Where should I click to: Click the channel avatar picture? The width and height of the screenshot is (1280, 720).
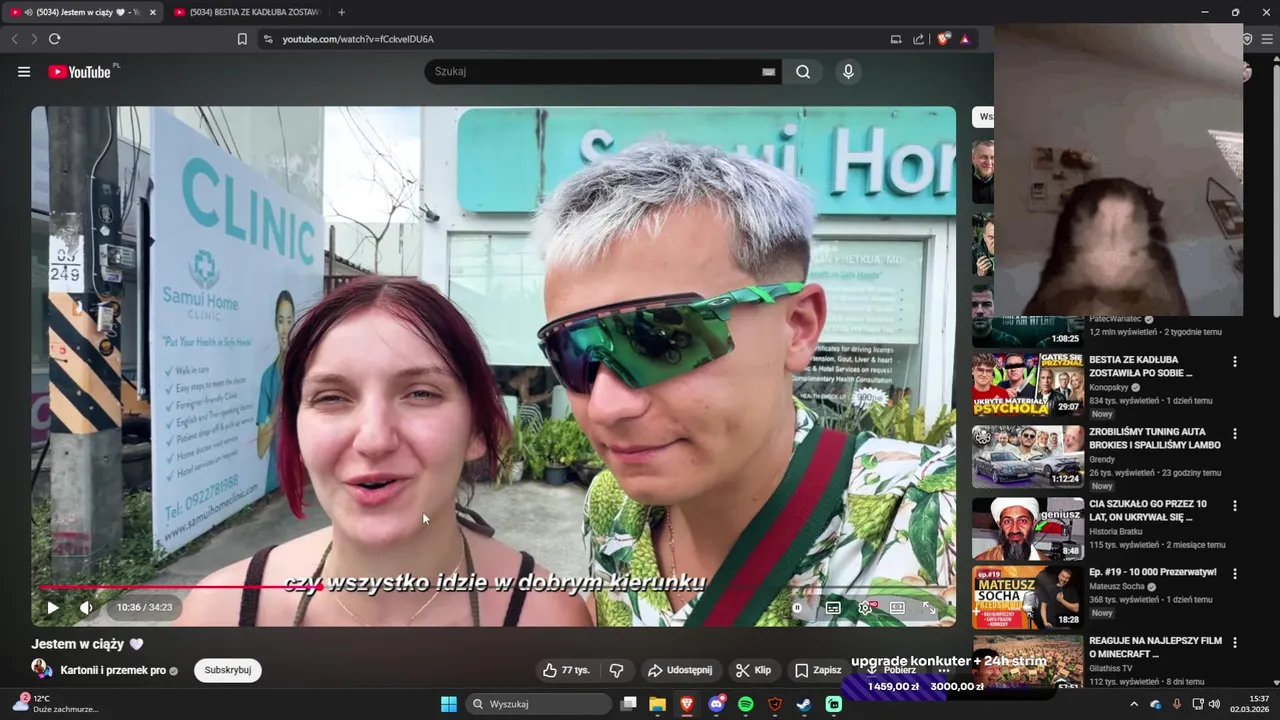click(41, 669)
